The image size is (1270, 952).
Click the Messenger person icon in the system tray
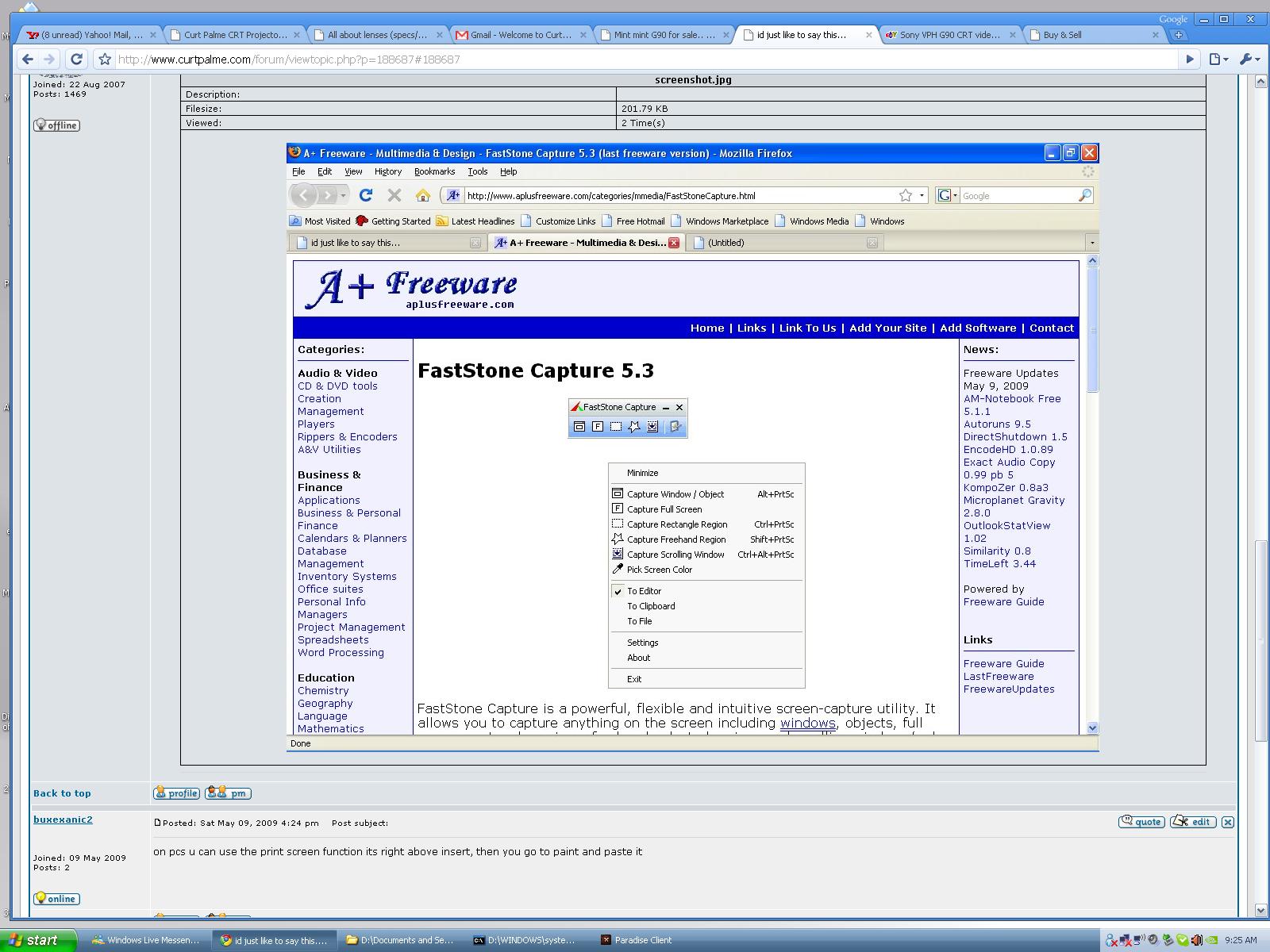pyautogui.click(x=1111, y=940)
